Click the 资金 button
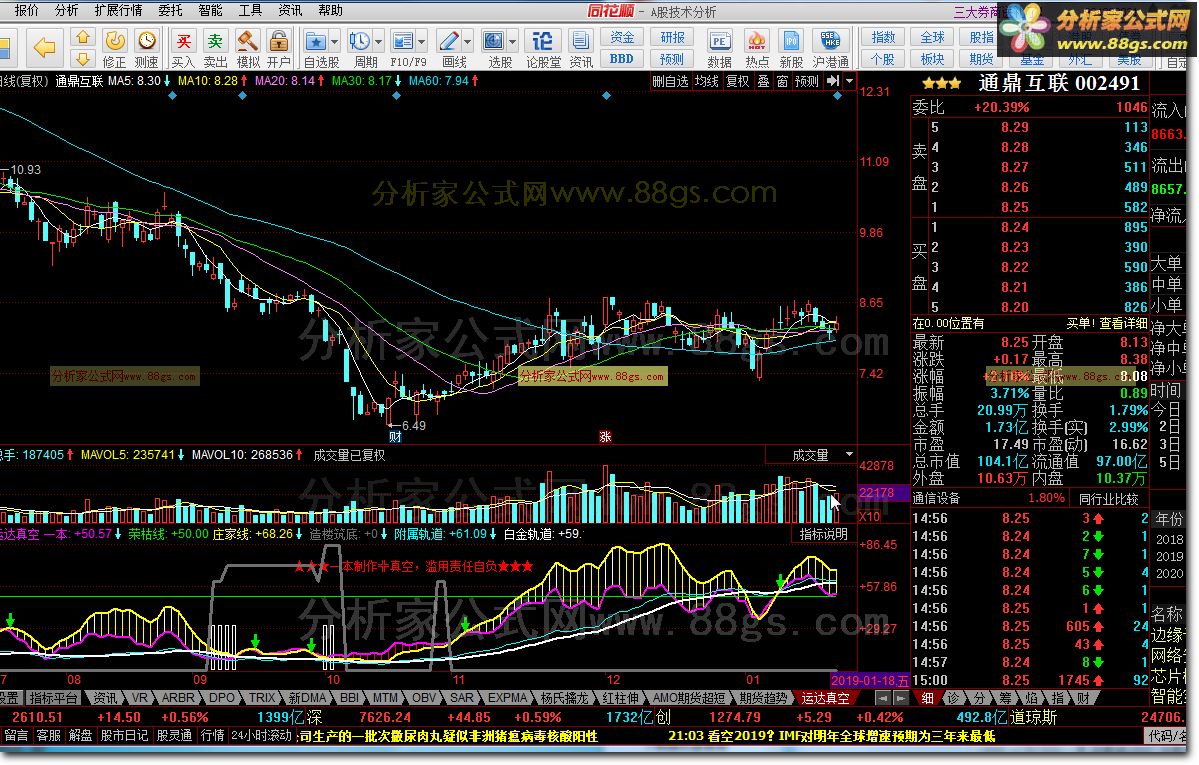 pyautogui.click(x=622, y=37)
